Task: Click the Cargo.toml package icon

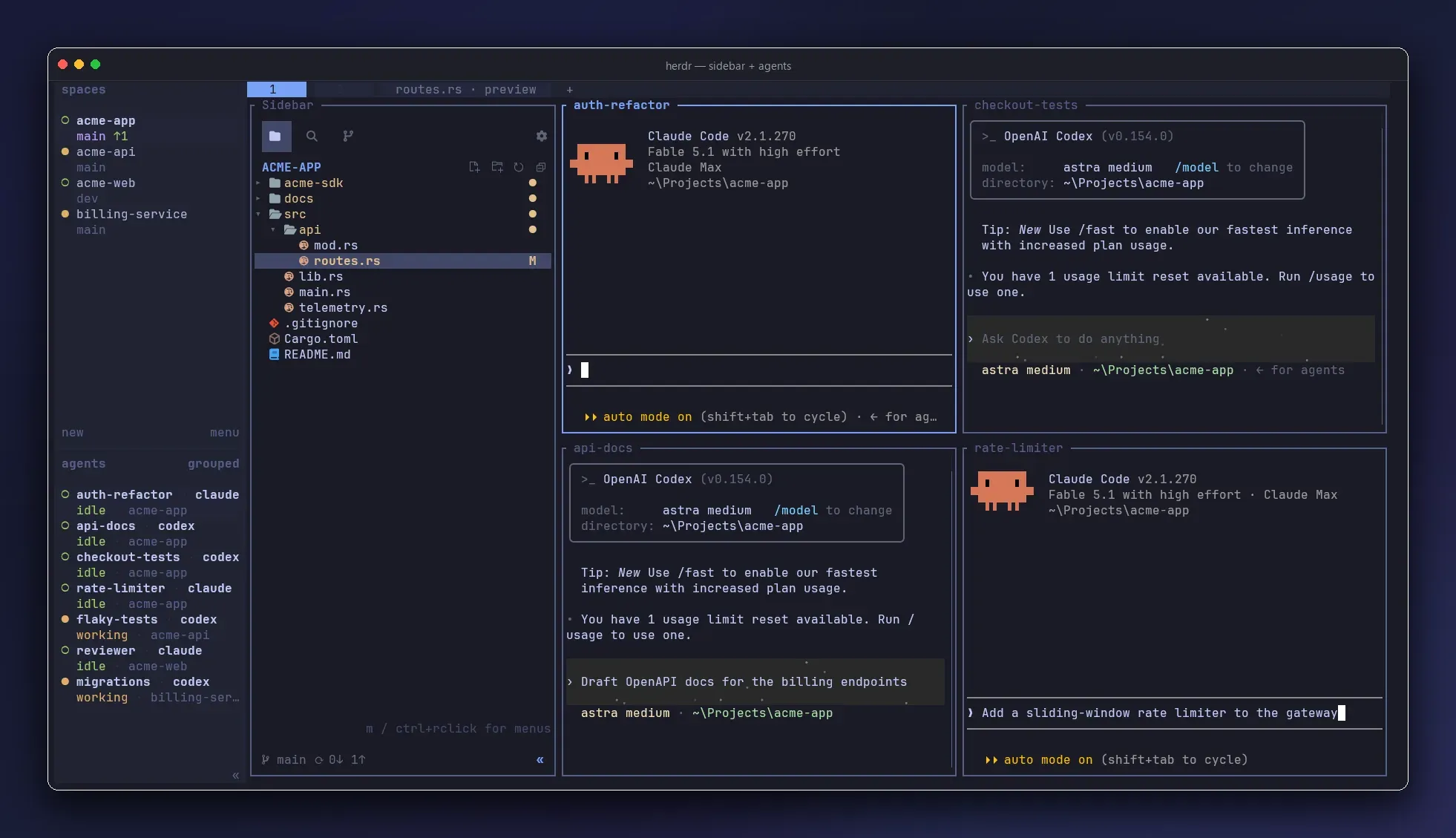Action: click(x=274, y=338)
